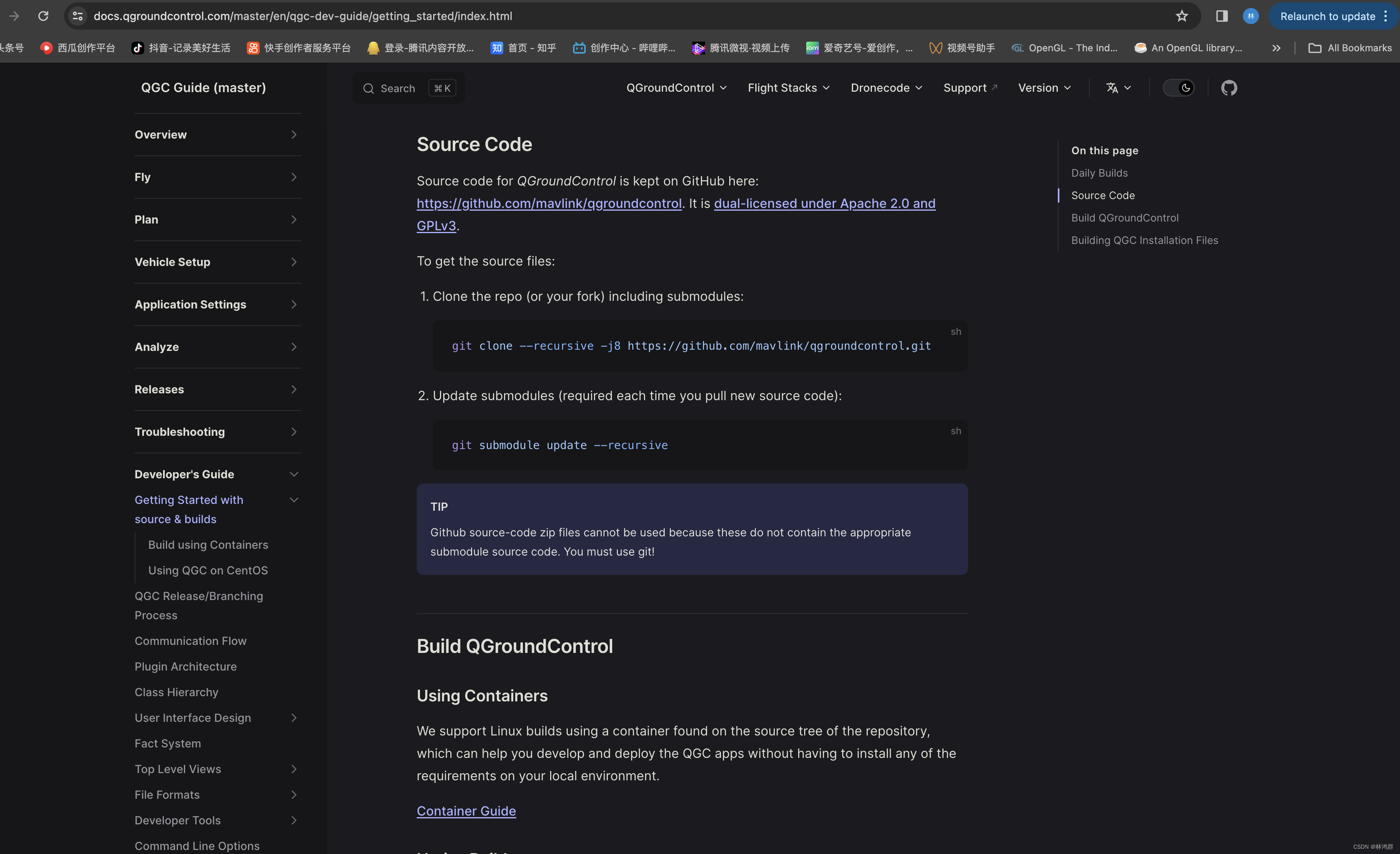The image size is (1400, 854).
Task: Open 登录-腾讯内容开放 bookmark
Action: click(x=420, y=48)
